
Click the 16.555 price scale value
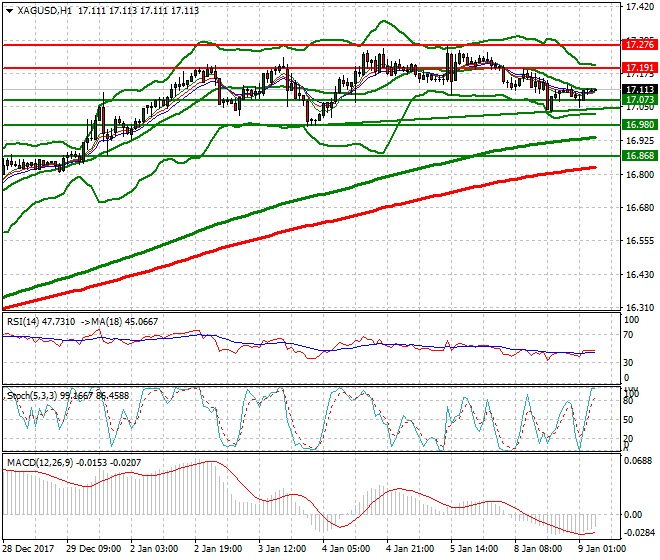640,241
